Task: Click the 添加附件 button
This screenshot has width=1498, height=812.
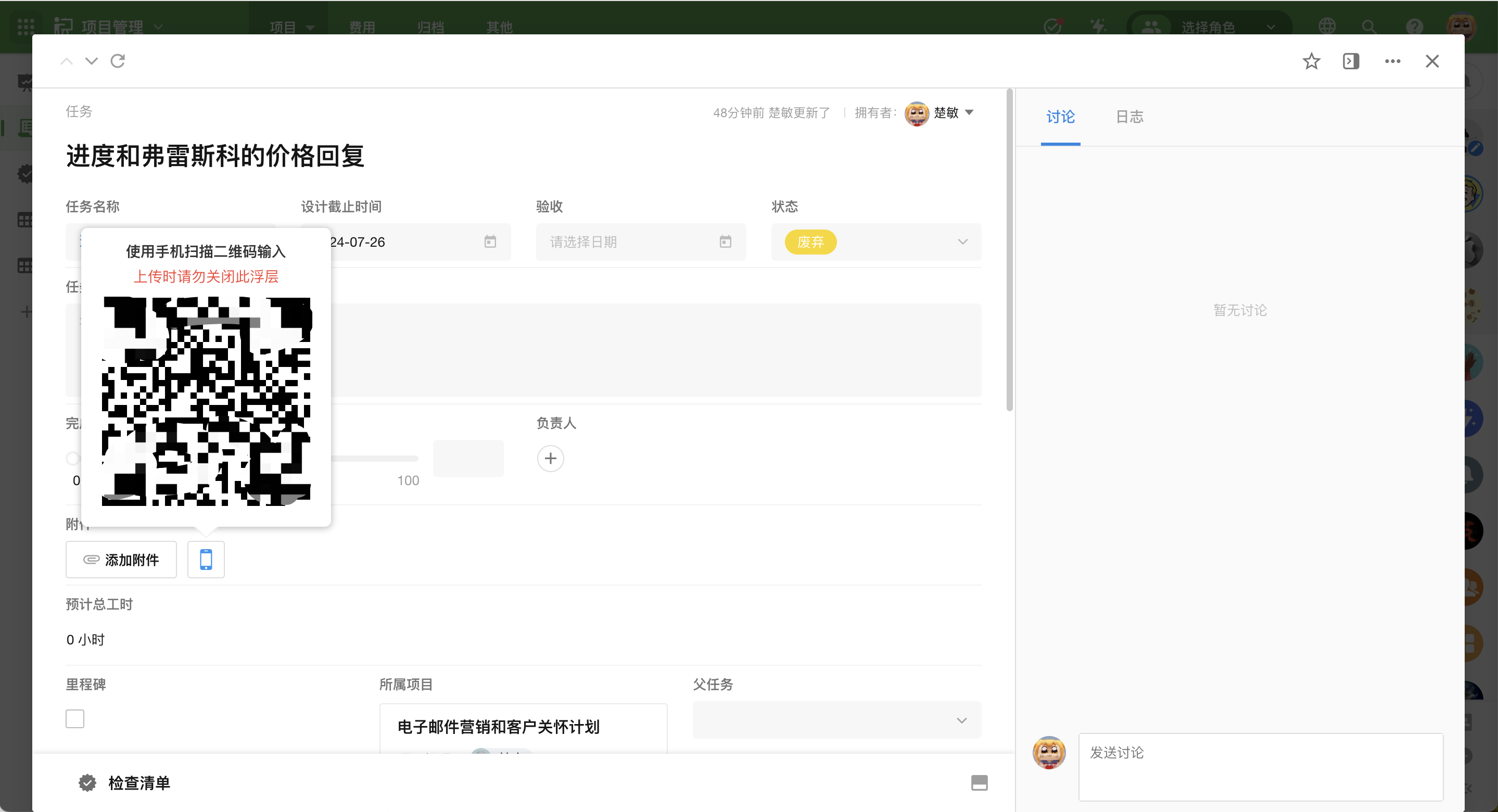Action: tap(121, 560)
